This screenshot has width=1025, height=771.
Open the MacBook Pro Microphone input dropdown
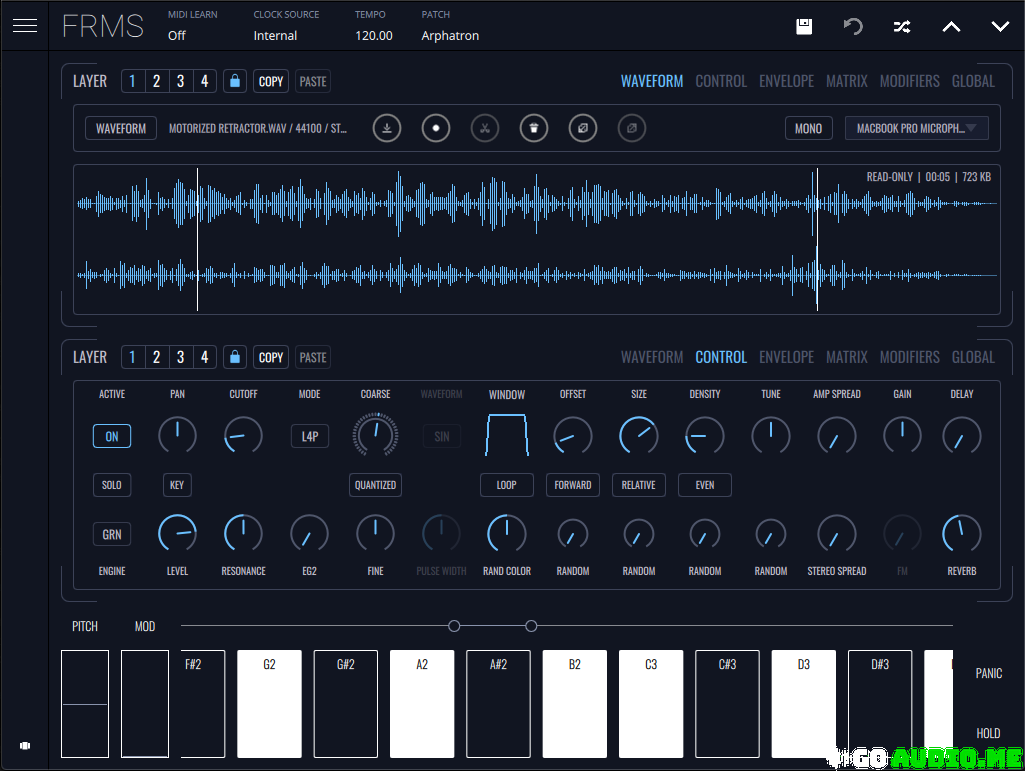coord(916,128)
